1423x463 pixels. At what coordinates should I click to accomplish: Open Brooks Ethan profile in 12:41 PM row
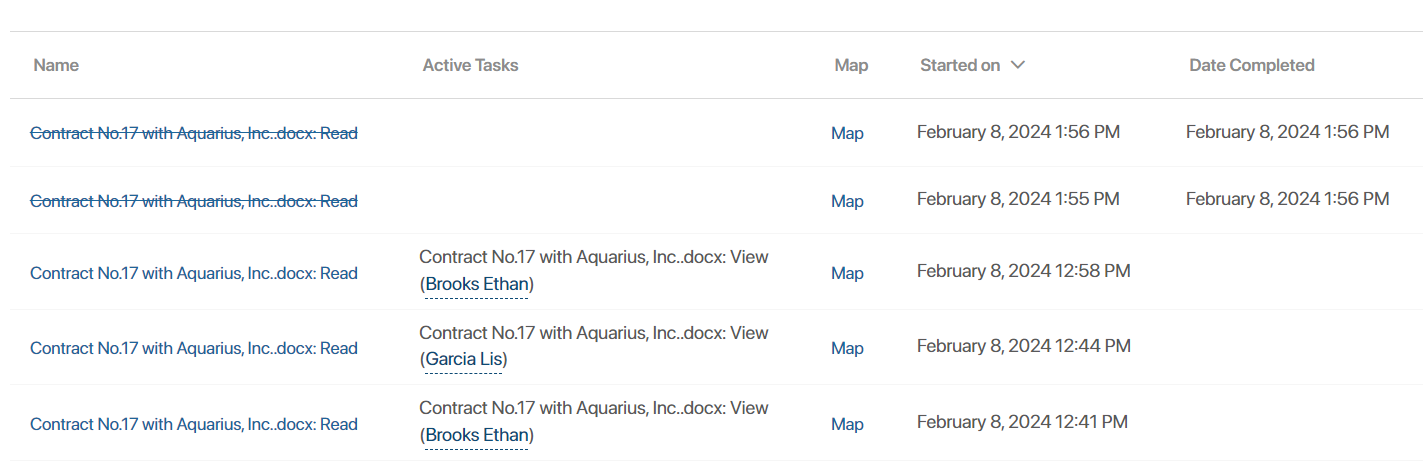pos(477,435)
